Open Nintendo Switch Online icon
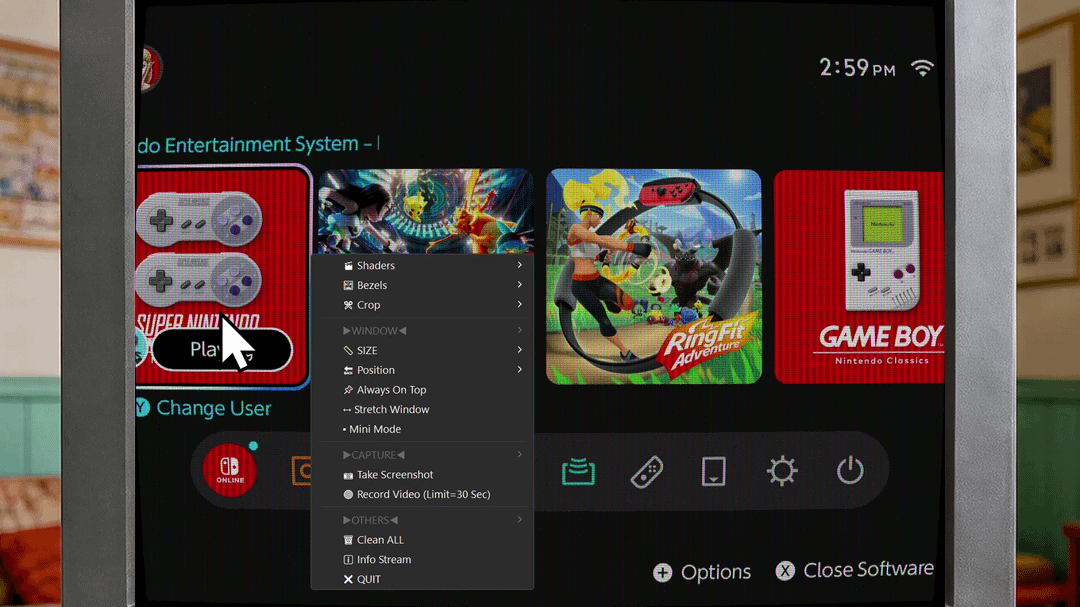The height and width of the screenshot is (607, 1080). click(229, 470)
